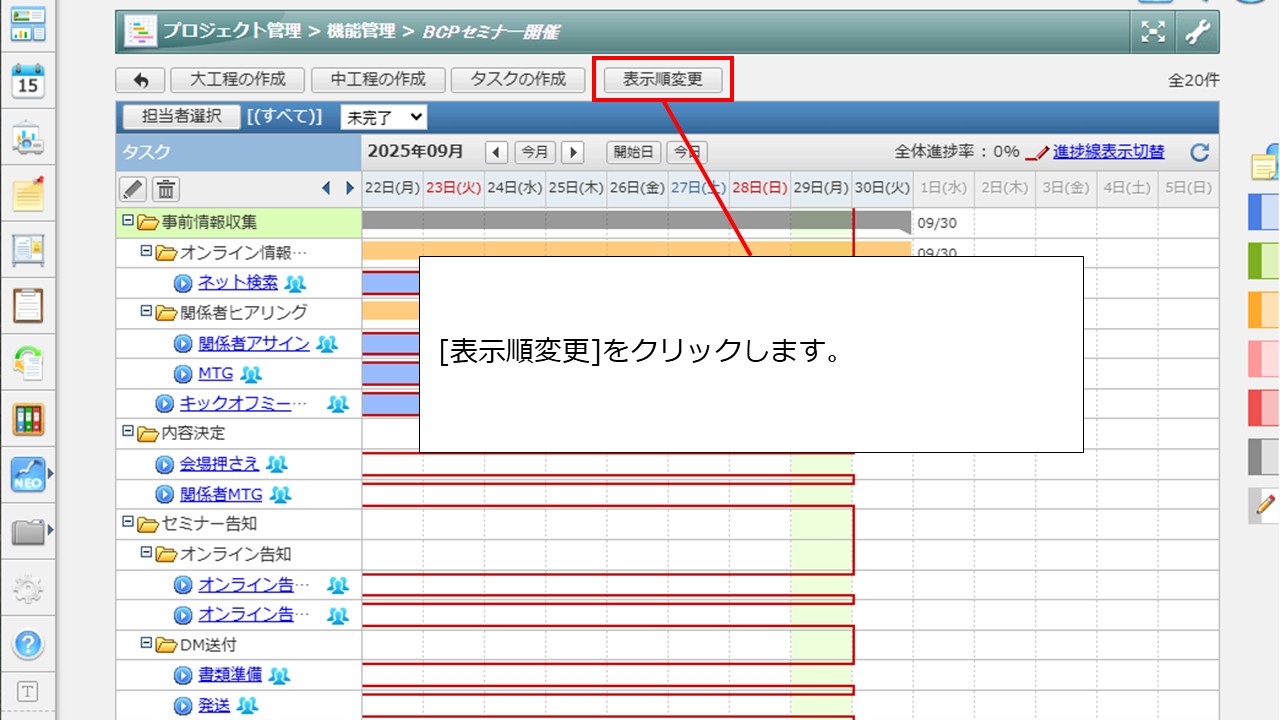Collapse the セミナー告知 folder
Viewport: 1280px width, 720px height.
[x=127, y=523]
